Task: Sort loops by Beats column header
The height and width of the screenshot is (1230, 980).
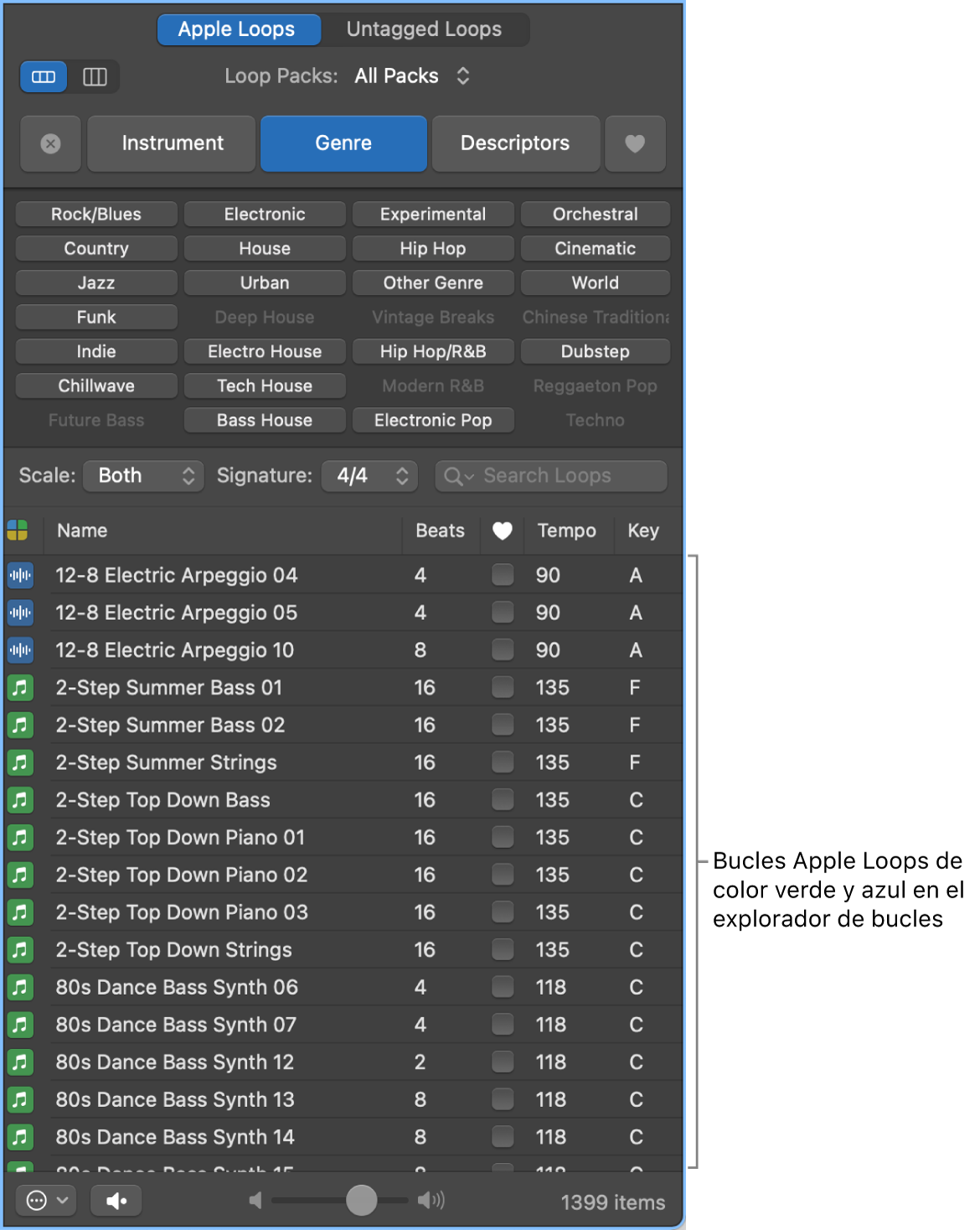Action: (x=441, y=530)
